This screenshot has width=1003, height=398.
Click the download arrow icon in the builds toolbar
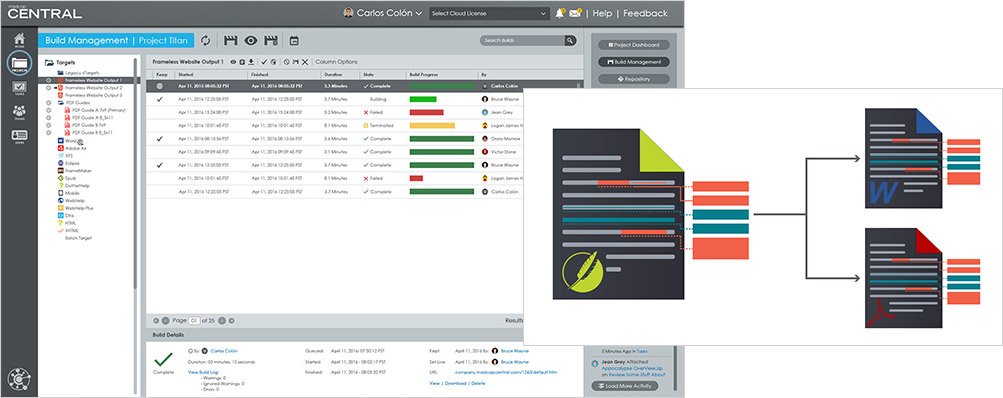[x=251, y=62]
